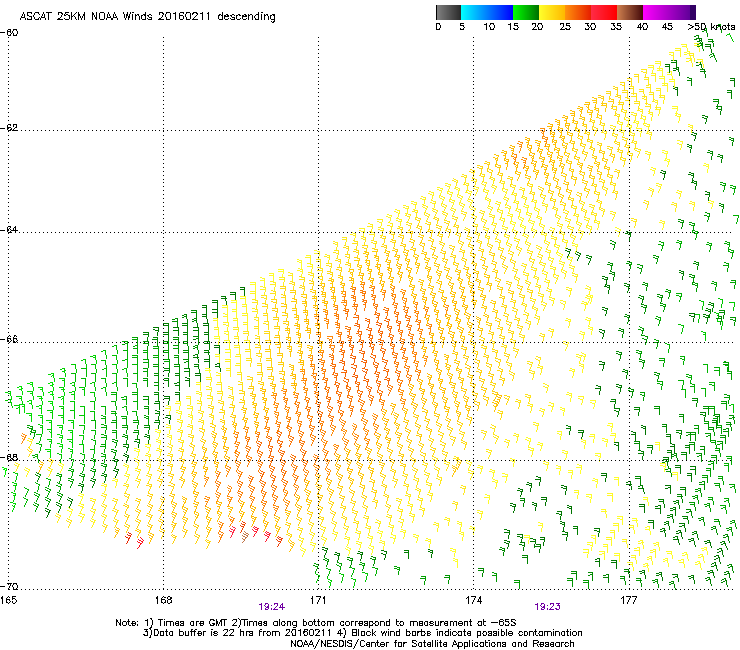Select the '35' legend scale label
740x650 pixels.
[x=616, y=27]
